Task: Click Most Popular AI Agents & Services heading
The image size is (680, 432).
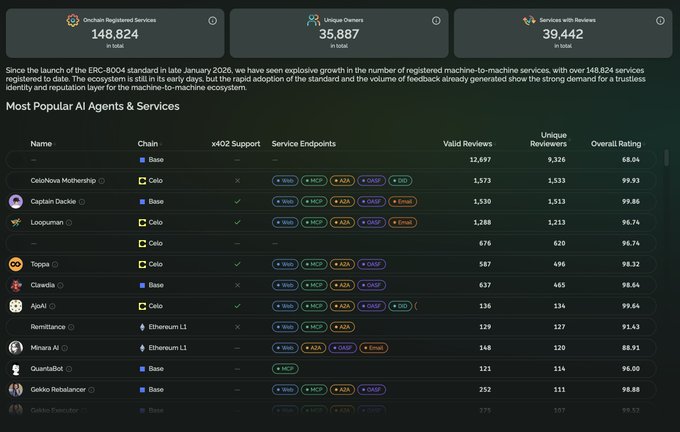Action: (x=92, y=106)
